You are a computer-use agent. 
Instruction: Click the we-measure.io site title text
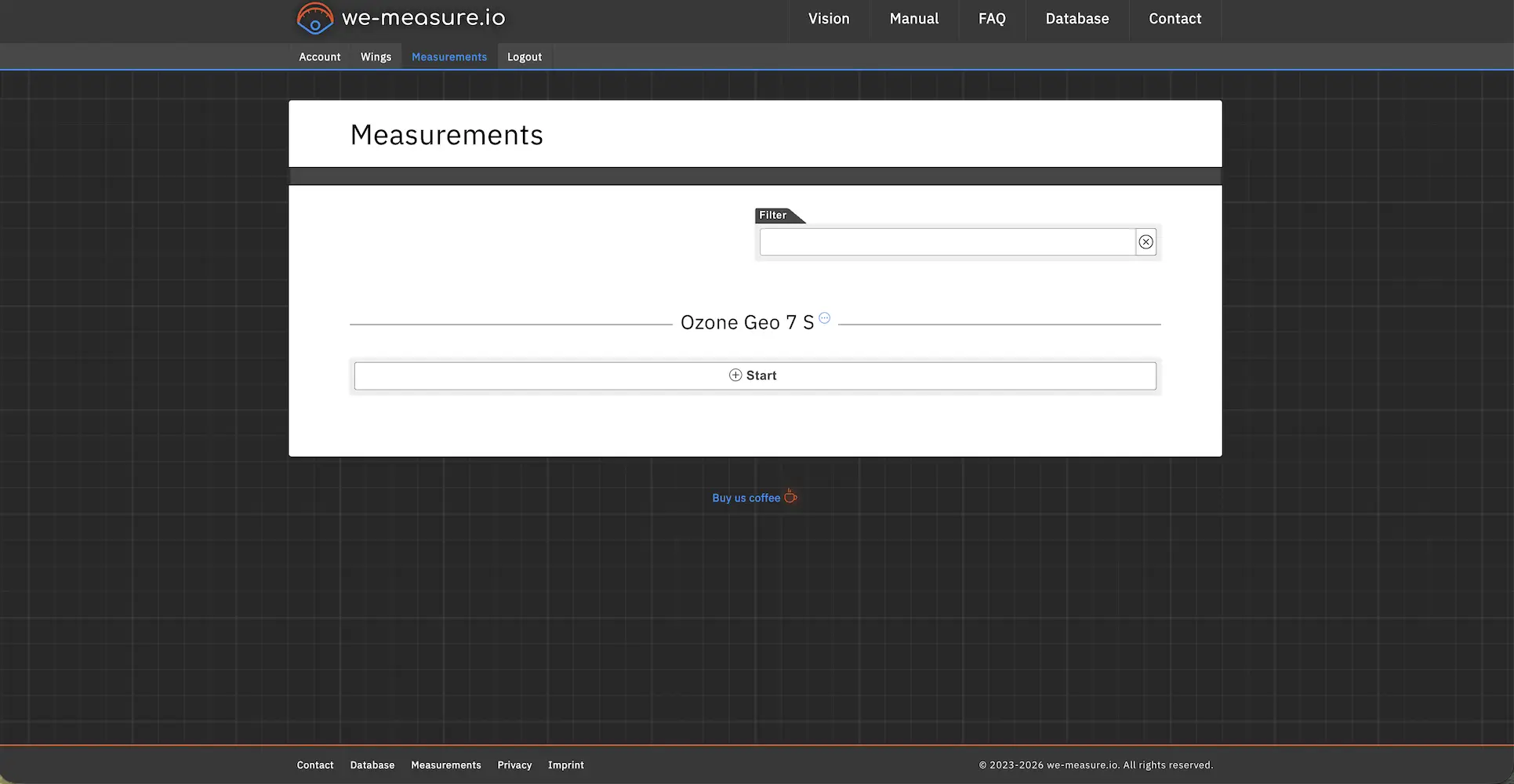tap(423, 18)
